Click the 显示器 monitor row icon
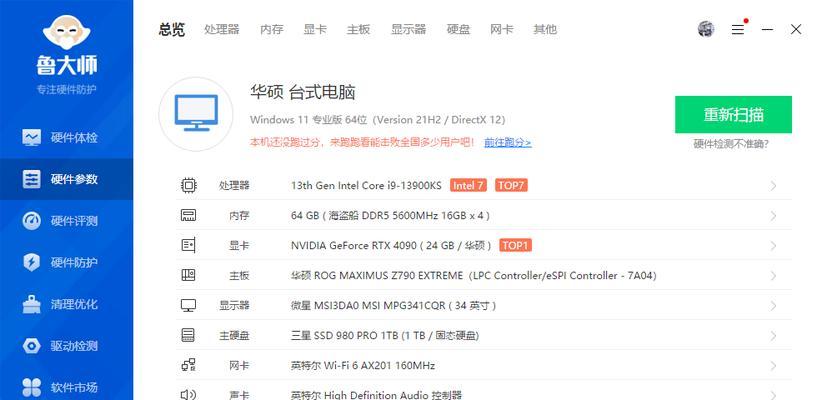Screen dimensions: 817x400 point(189,305)
